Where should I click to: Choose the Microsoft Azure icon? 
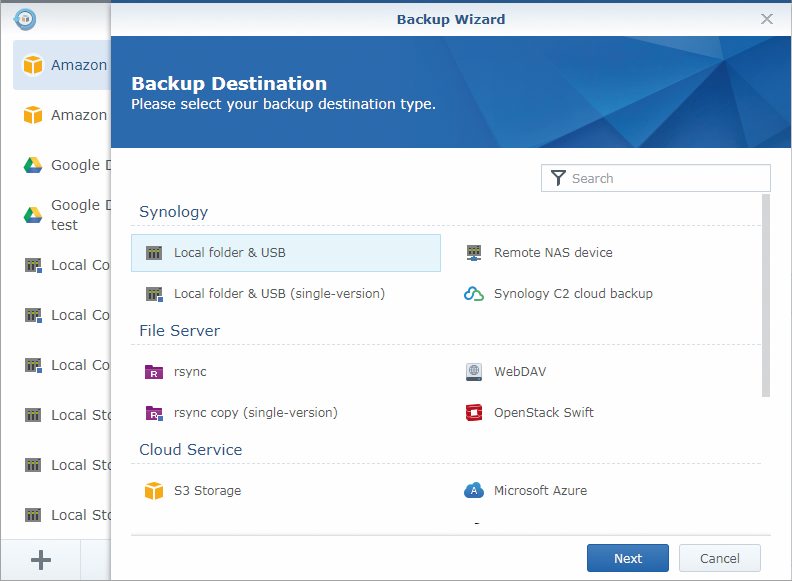[474, 491]
